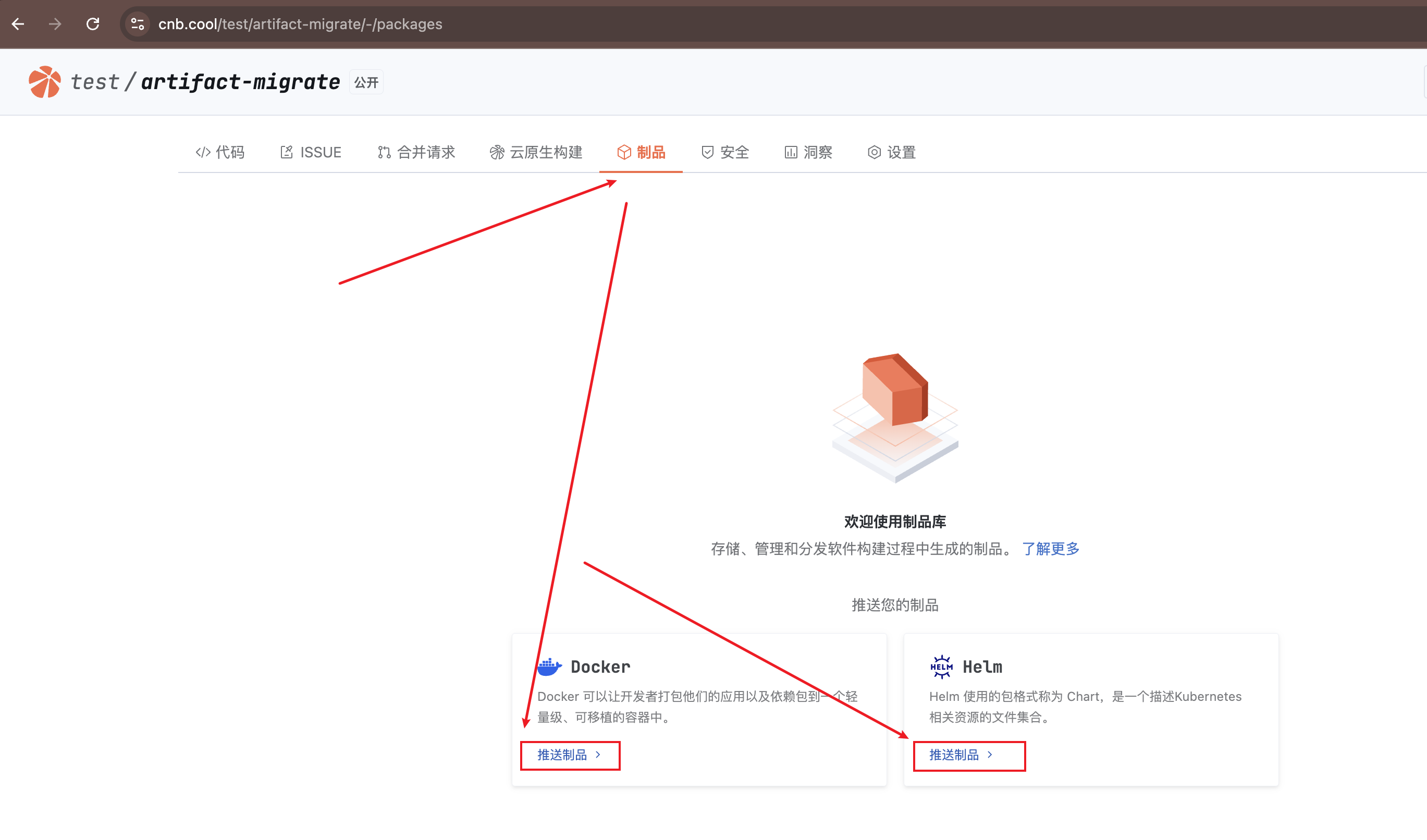1427x840 pixels.
Task: Click Docker's 推送制品 link
Action: pos(569,755)
